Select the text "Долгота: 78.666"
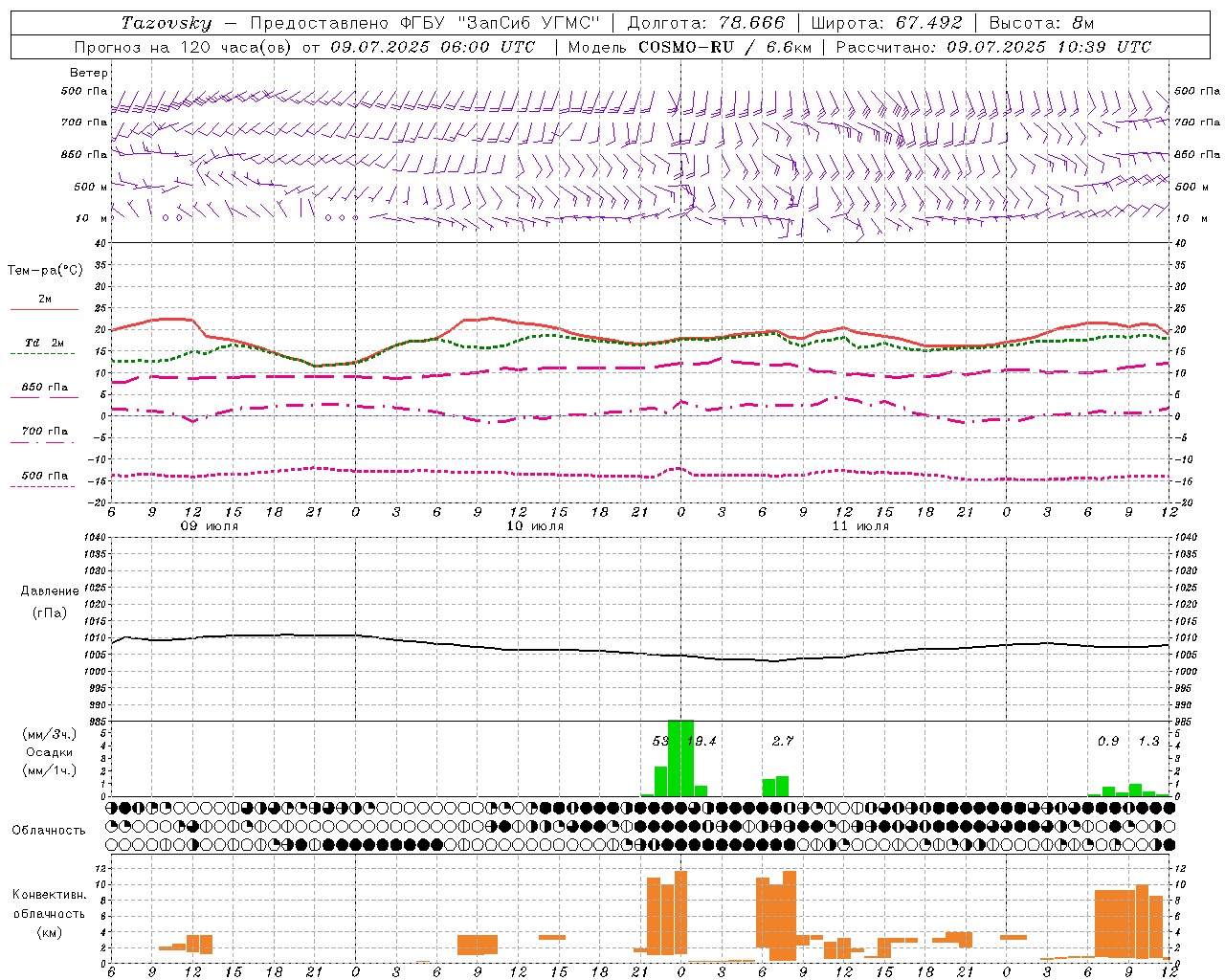The image size is (1225, 980). [706, 23]
